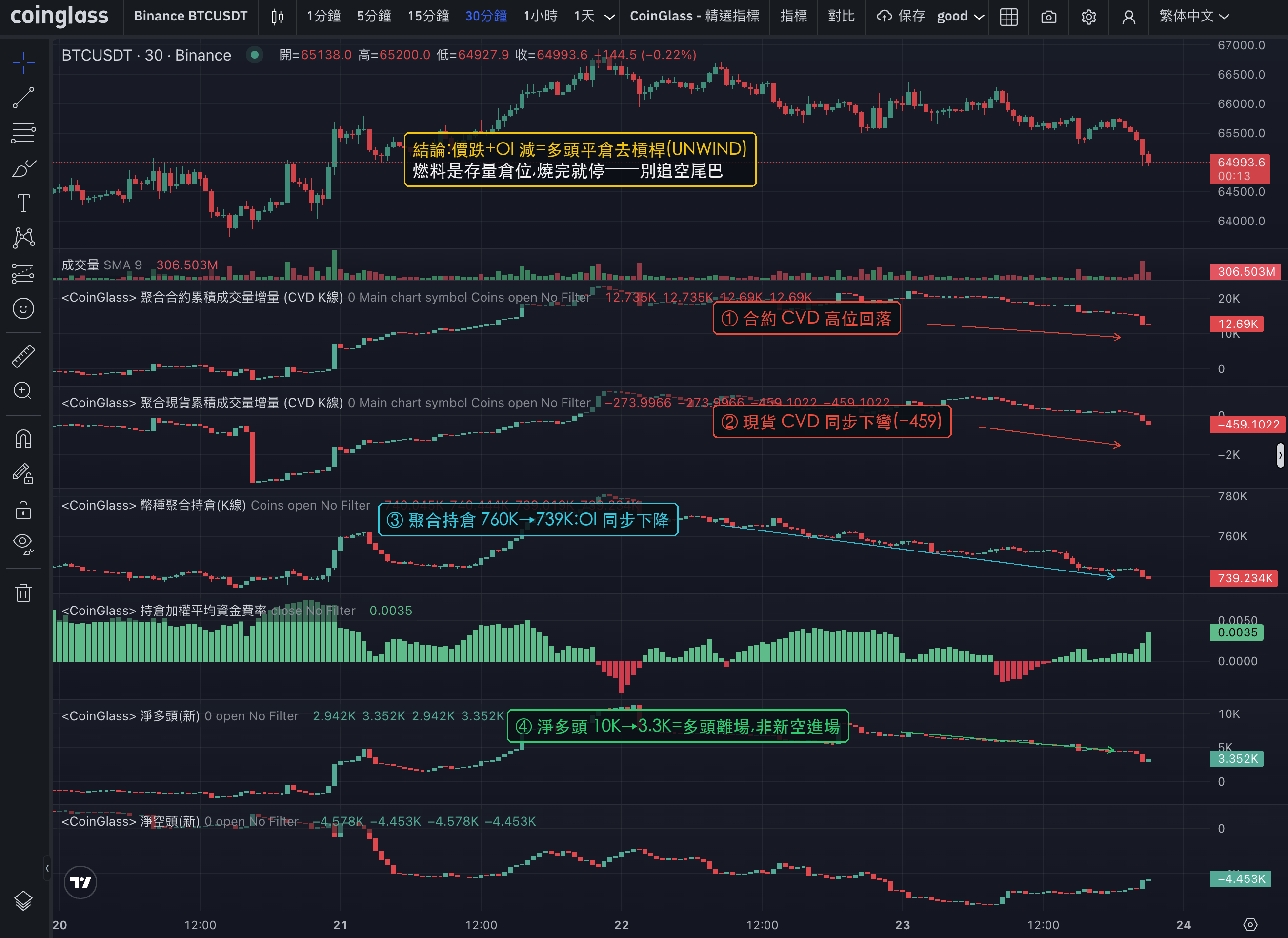Click the Binance BTCUSDT symbol selector
The width and height of the screenshot is (1288, 938).
[190, 16]
